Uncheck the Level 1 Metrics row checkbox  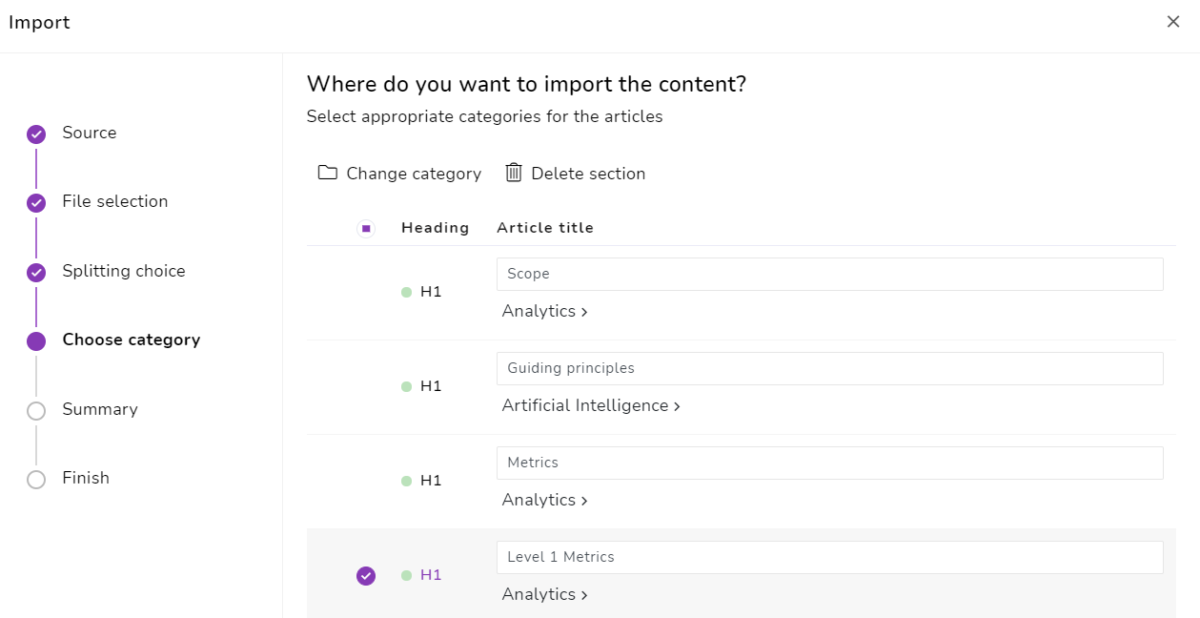(366, 575)
